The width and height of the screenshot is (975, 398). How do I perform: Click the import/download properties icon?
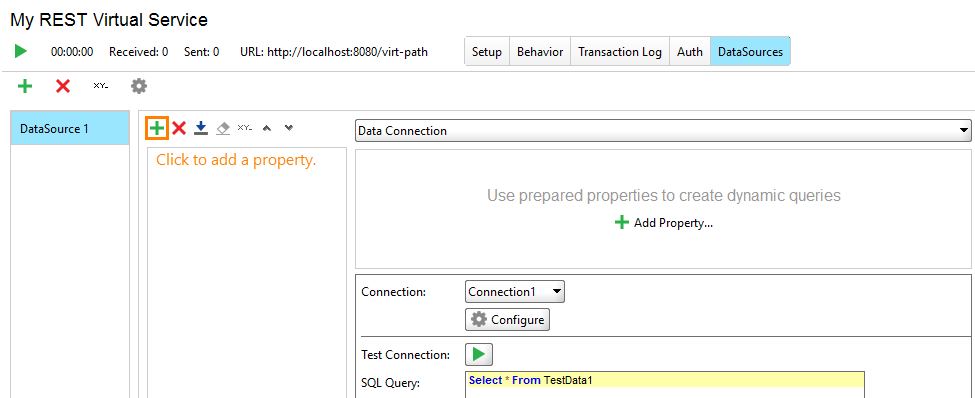click(201, 128)
